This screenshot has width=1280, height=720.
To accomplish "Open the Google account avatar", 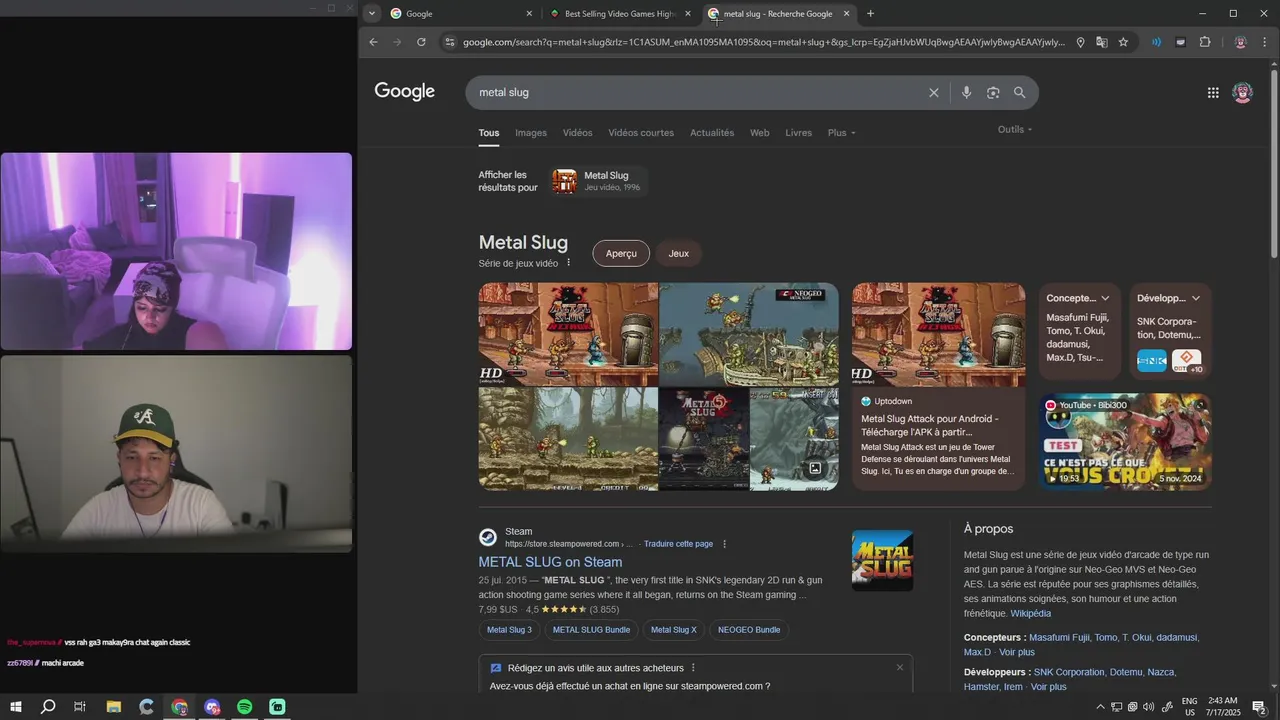I will (x=1243, y=92).
